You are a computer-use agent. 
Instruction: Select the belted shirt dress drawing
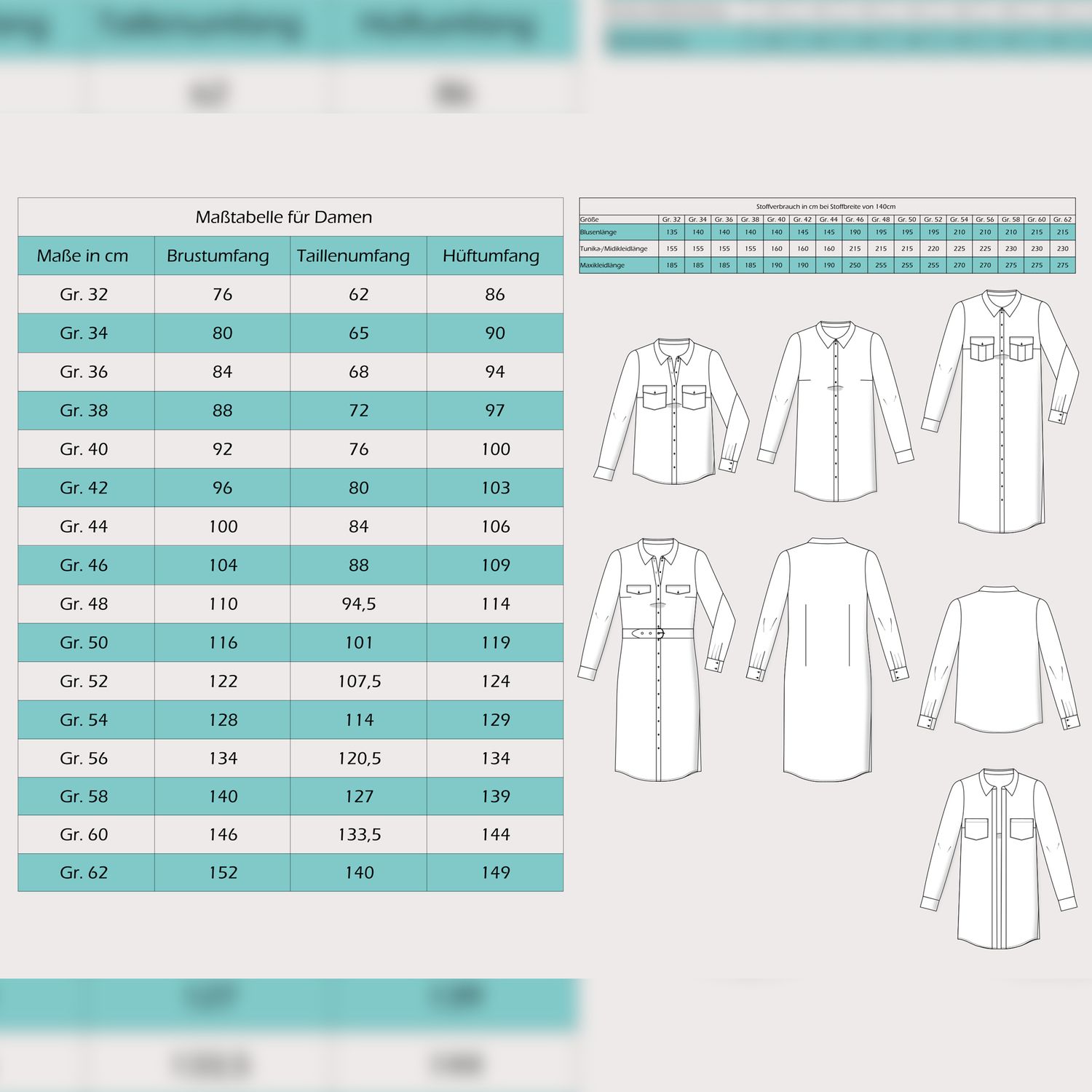[657, 660]
